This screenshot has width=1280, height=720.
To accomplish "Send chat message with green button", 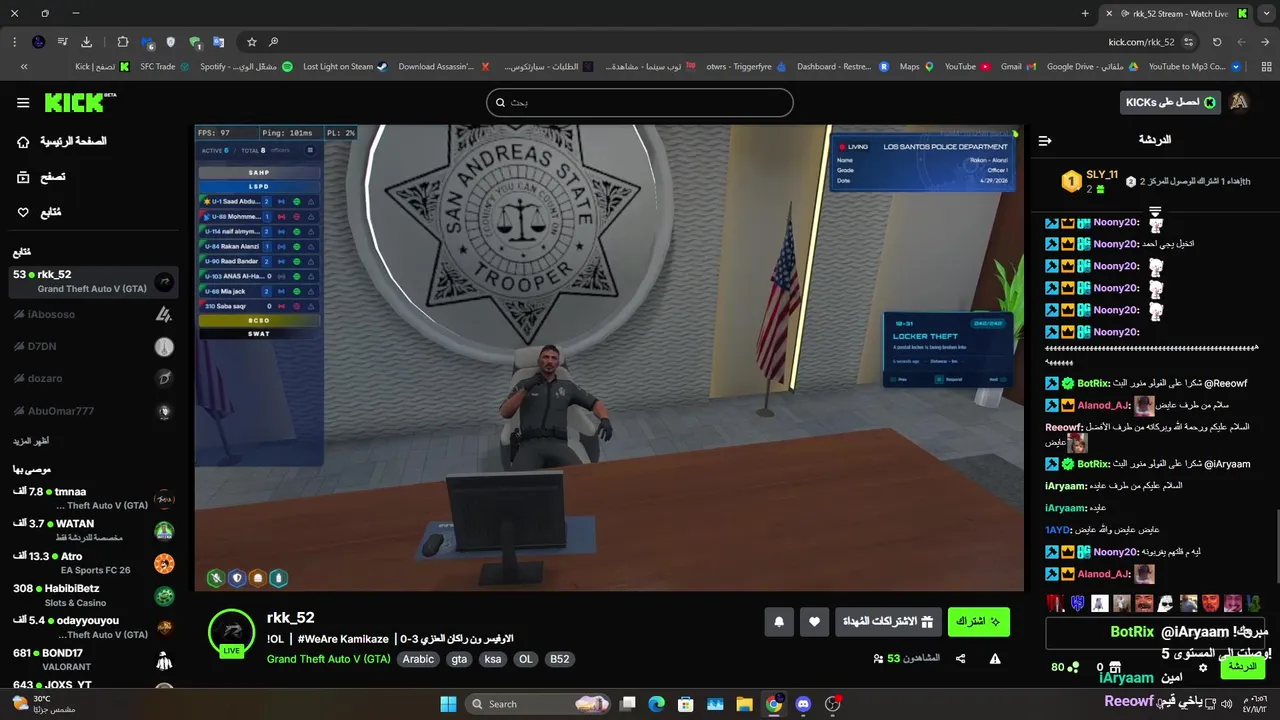I will (x=1243, y=667).
